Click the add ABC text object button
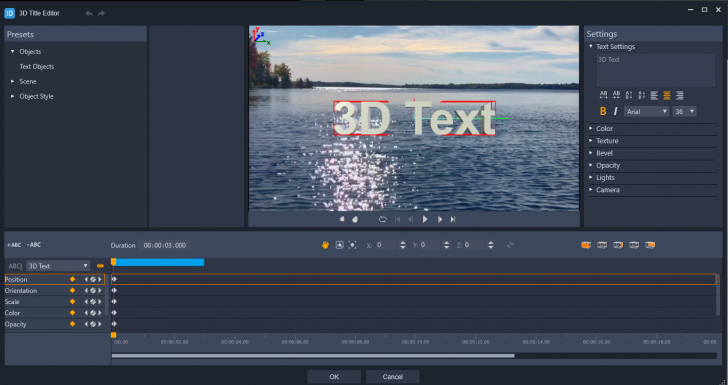Screen dimensions: 728x385 14,245
